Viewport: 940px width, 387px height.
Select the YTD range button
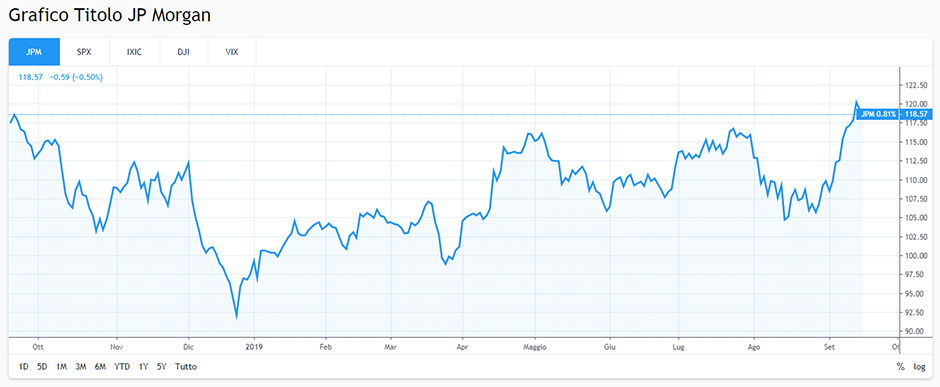coord(122,367)
